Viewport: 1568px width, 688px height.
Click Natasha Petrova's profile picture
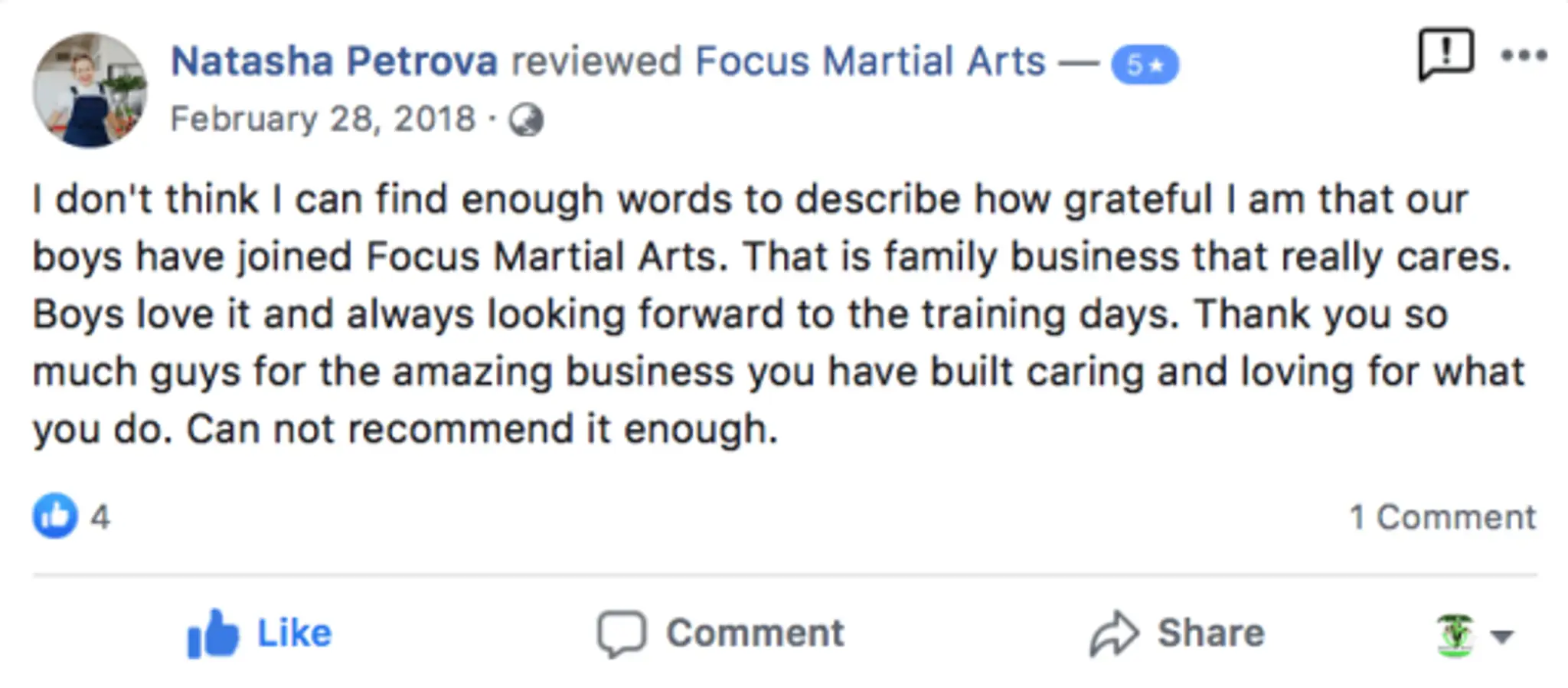[89, 89]
